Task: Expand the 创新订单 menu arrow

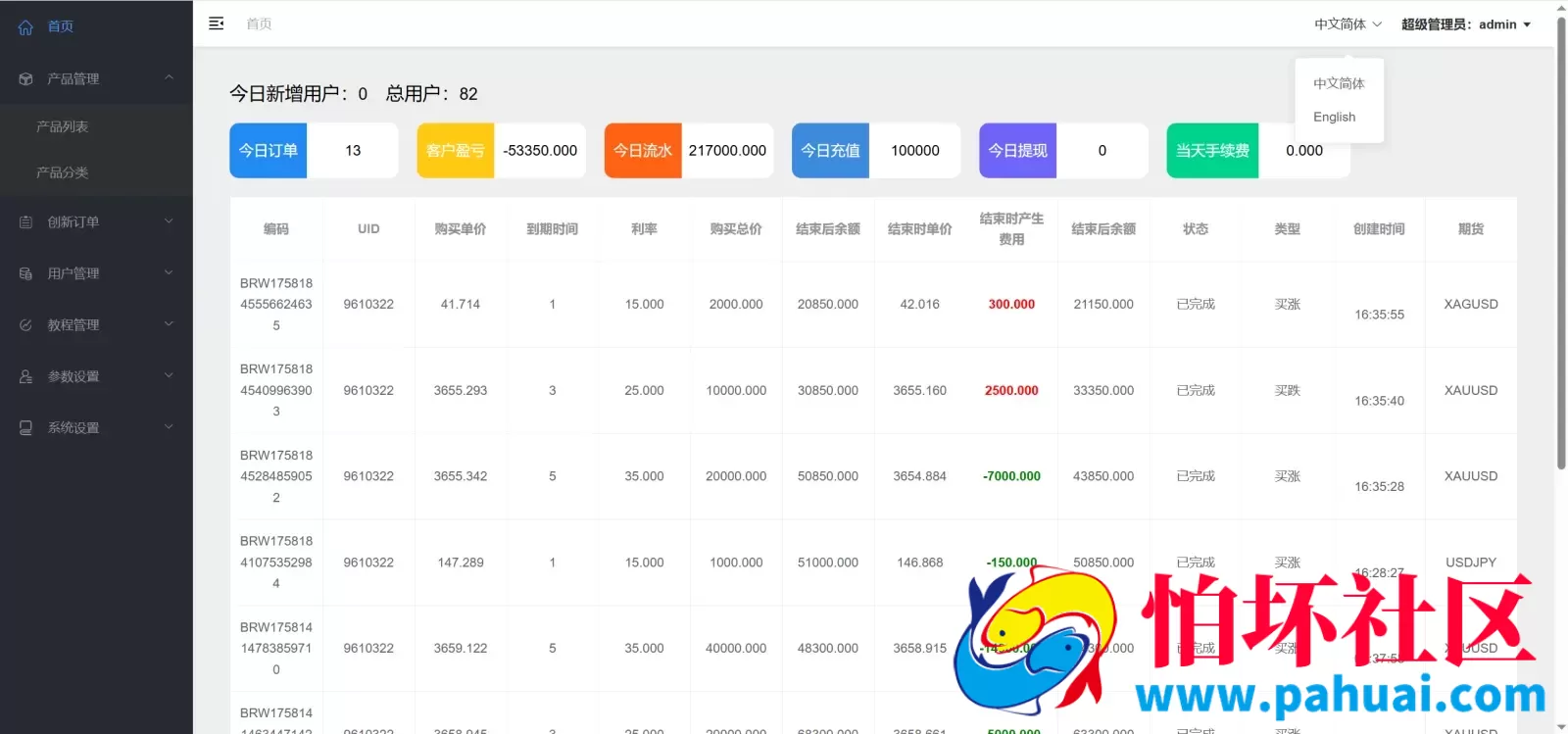Action: [x=169, y=221]
